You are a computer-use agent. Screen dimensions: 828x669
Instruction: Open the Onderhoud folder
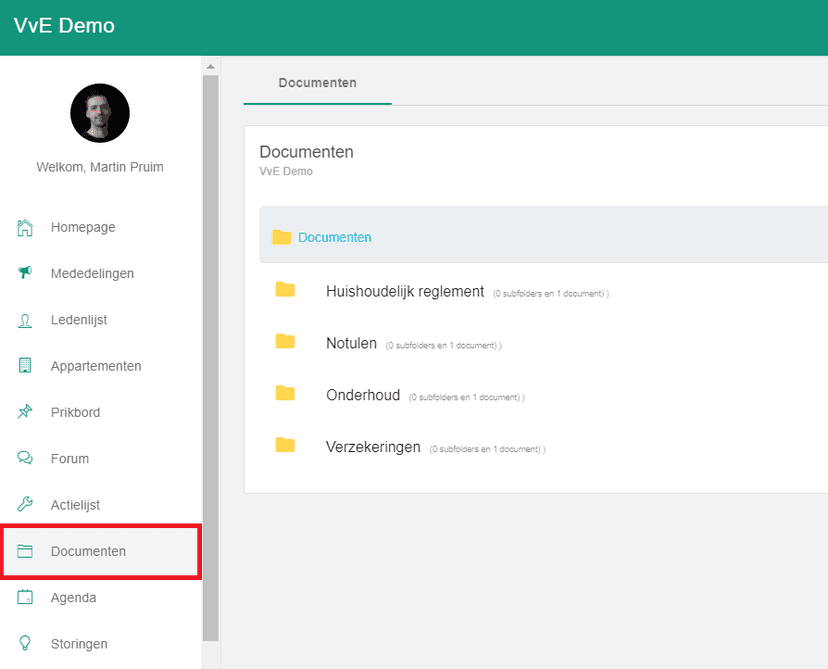[x=285, y=395]
